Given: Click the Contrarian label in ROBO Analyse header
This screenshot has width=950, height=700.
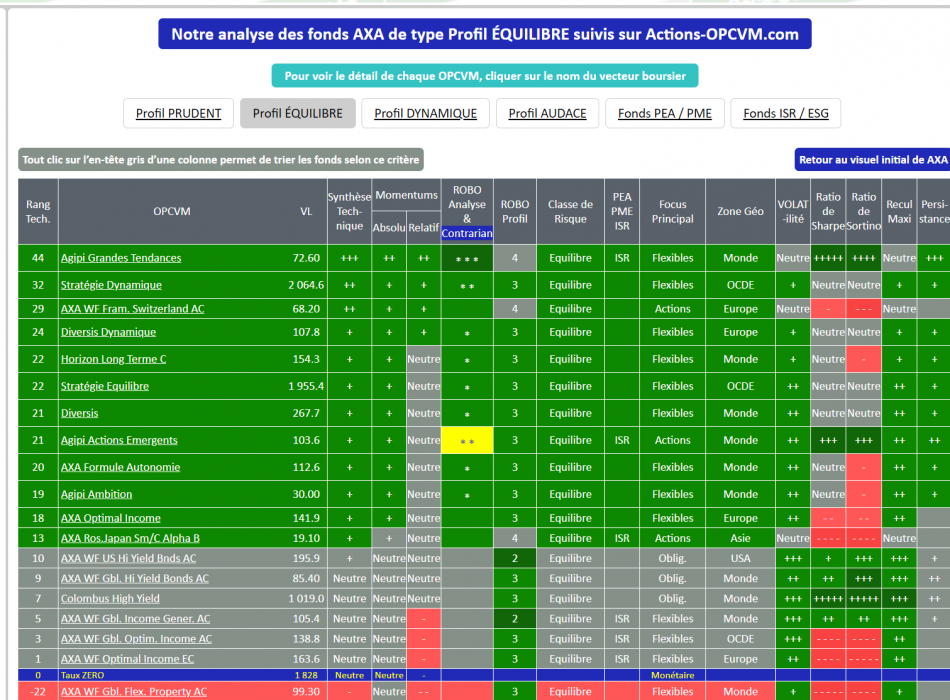Looking at the screenshot, I should click(x=467, y=233).
